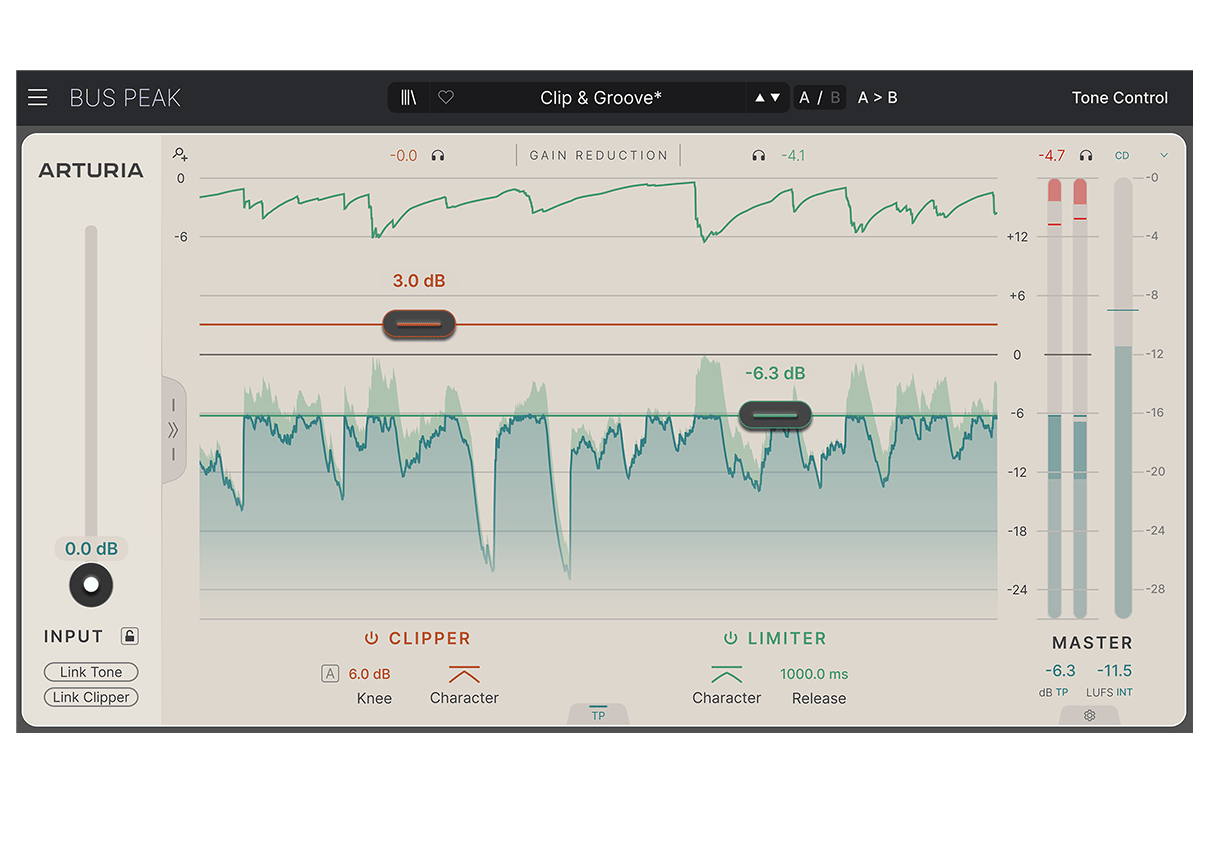Switch to preset slot B
The height and width of the screenshot is (843, 1209).
[835, 98]
